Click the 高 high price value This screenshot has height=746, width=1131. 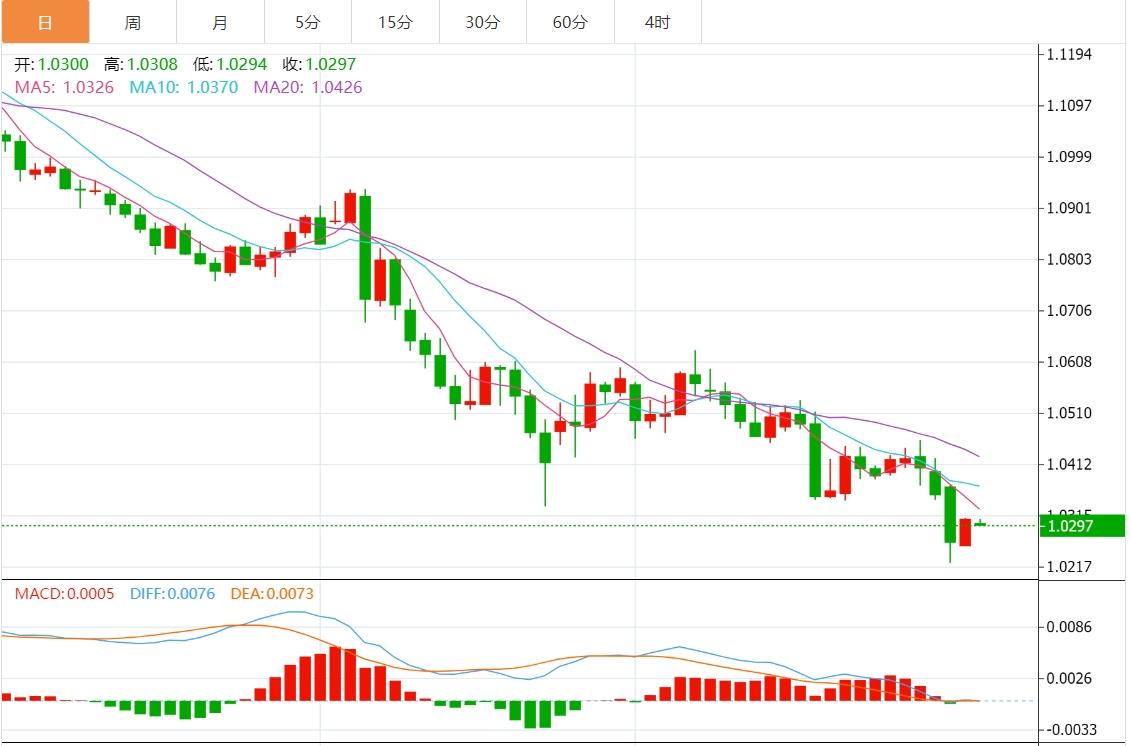tap(152, 64)
